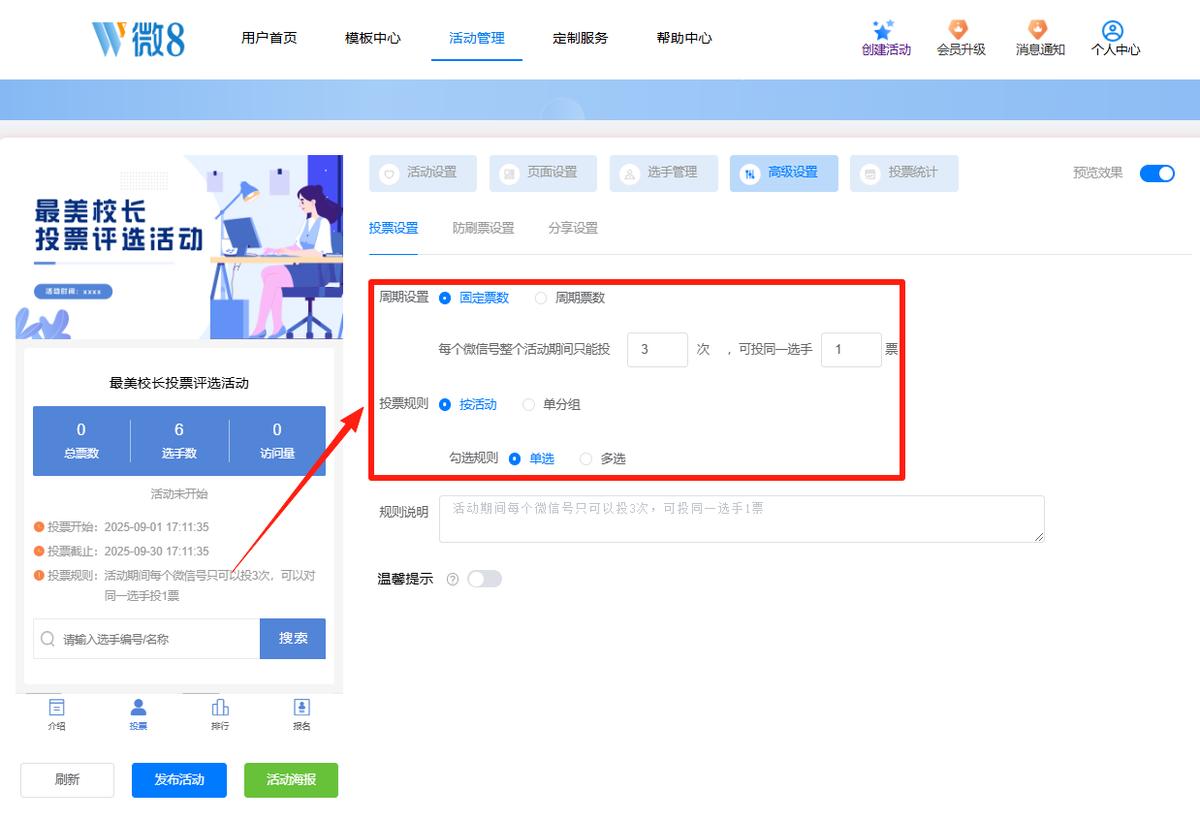Viewport: 1200px width, 820px height.
Task: Go to 选手管理 step tab
Action: pos(663,173)
